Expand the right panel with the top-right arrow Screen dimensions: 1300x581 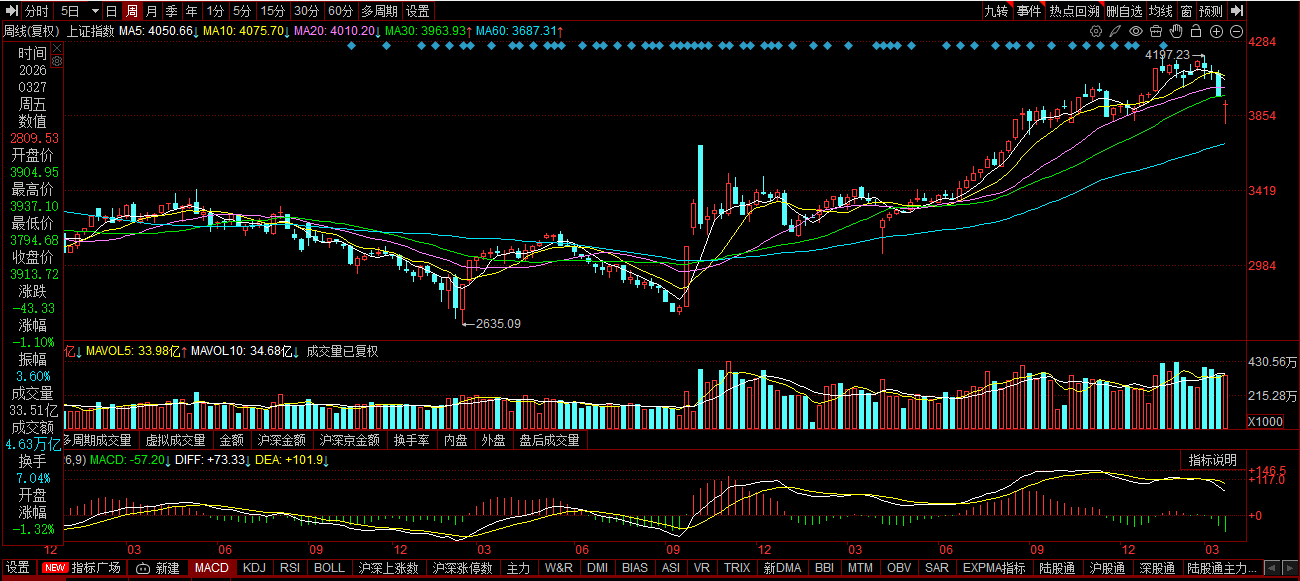tap(1237, 11)
